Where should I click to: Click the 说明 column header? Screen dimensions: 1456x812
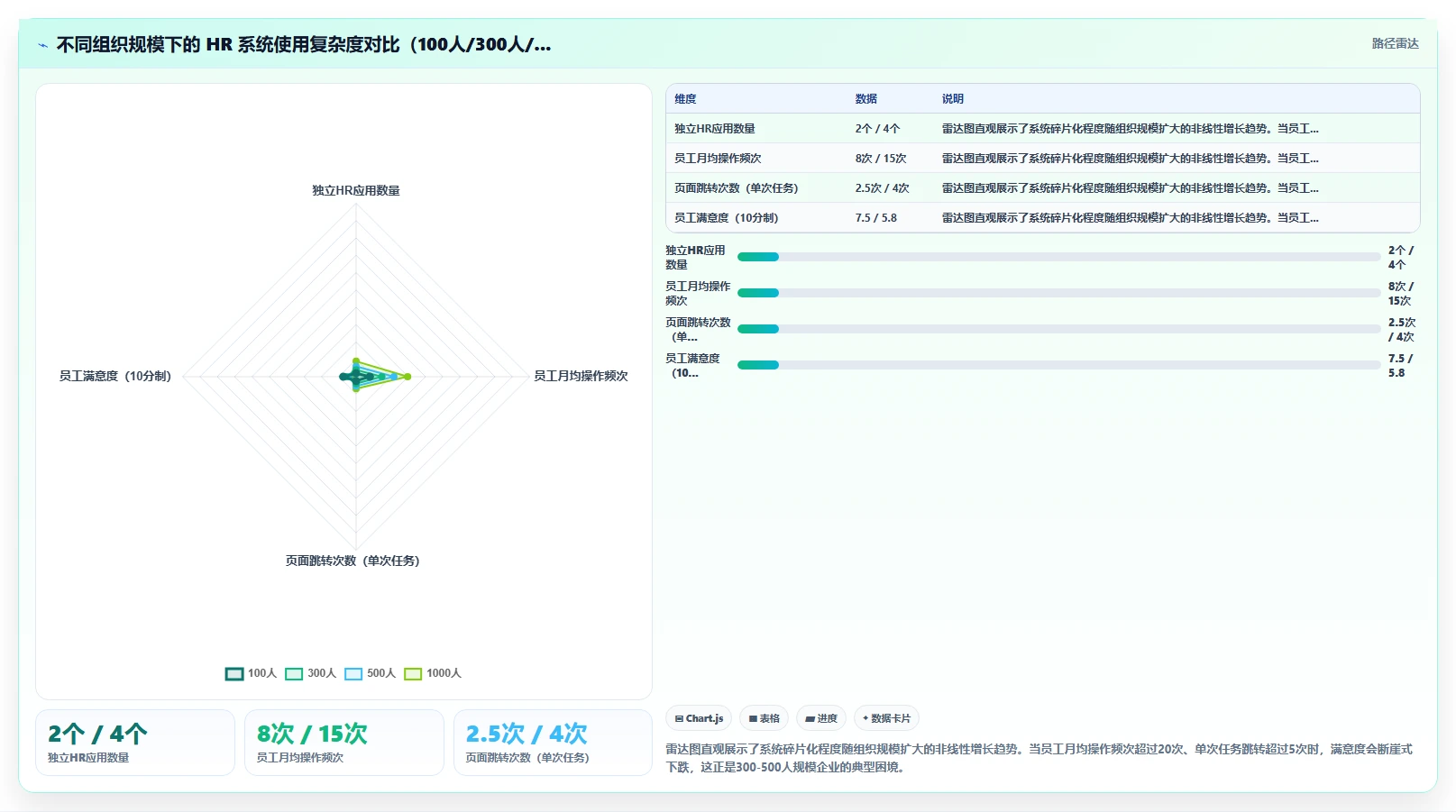[952, 99]
